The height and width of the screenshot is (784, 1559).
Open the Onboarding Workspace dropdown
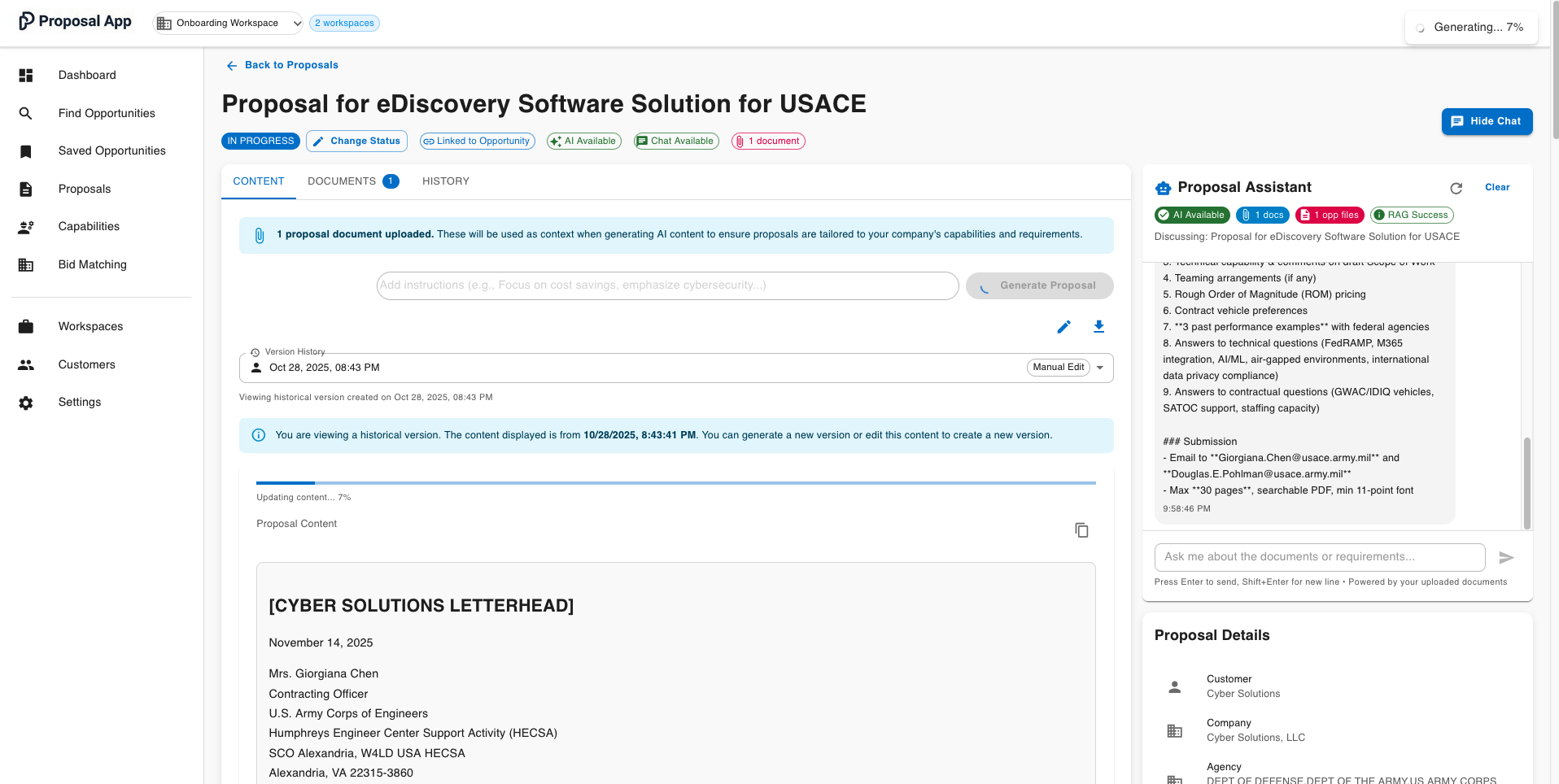click(x=229, y=23)
